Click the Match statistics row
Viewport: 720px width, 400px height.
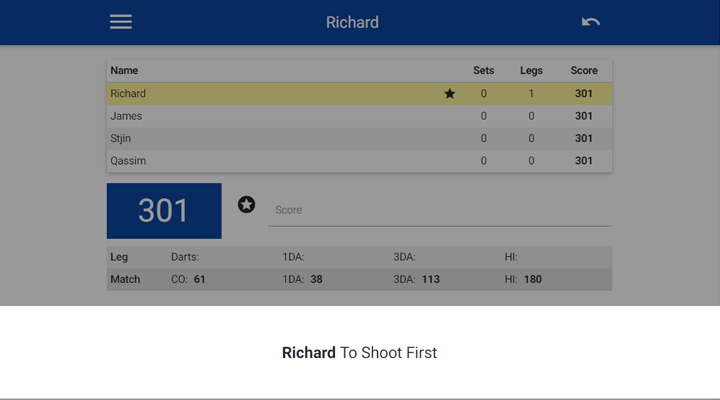click(x=360, y=279)
